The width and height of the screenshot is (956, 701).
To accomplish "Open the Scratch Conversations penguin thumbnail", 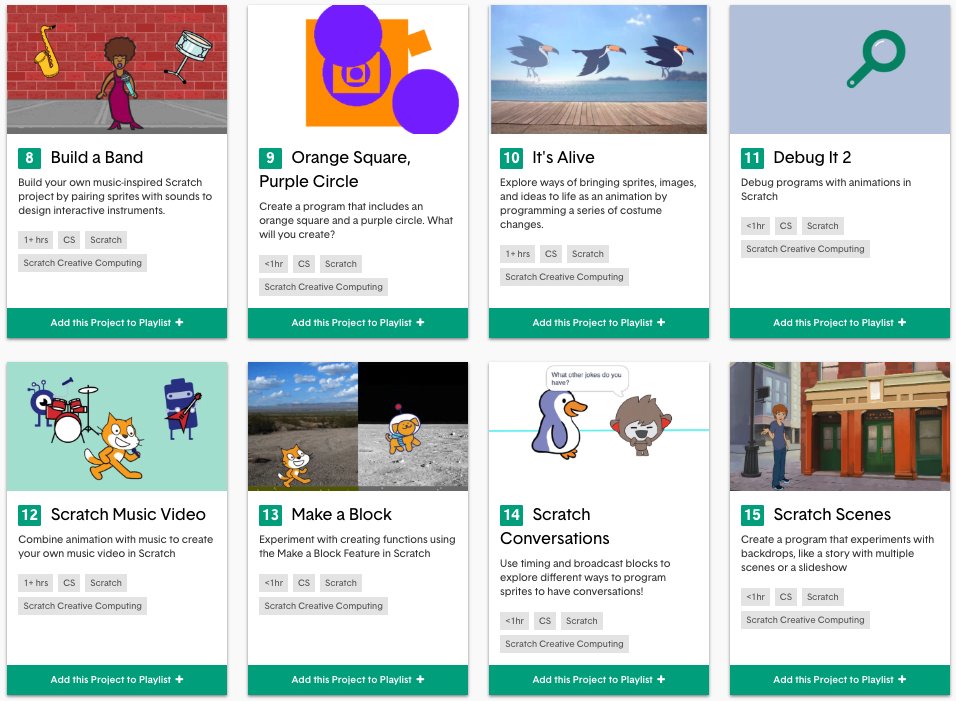I will pyautogui.click(x=599, y=426).
